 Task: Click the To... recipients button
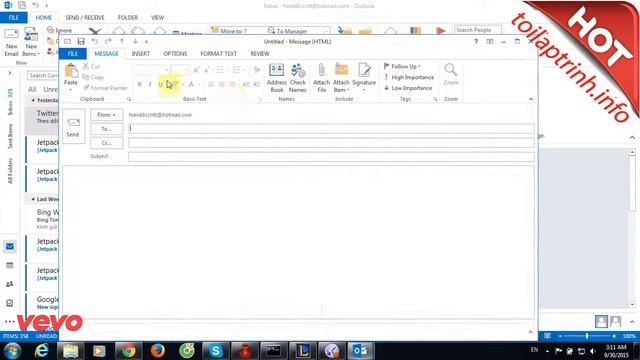(107, 129)
